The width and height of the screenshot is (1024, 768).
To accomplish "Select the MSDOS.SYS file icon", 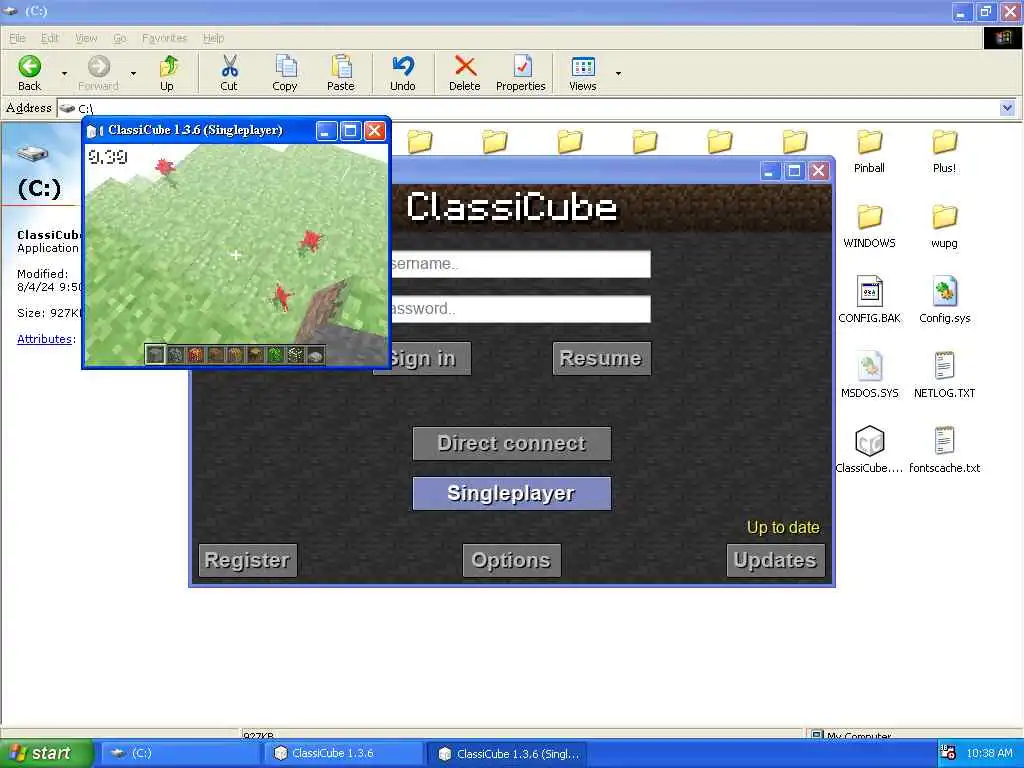I will click(x=869, y=366).
